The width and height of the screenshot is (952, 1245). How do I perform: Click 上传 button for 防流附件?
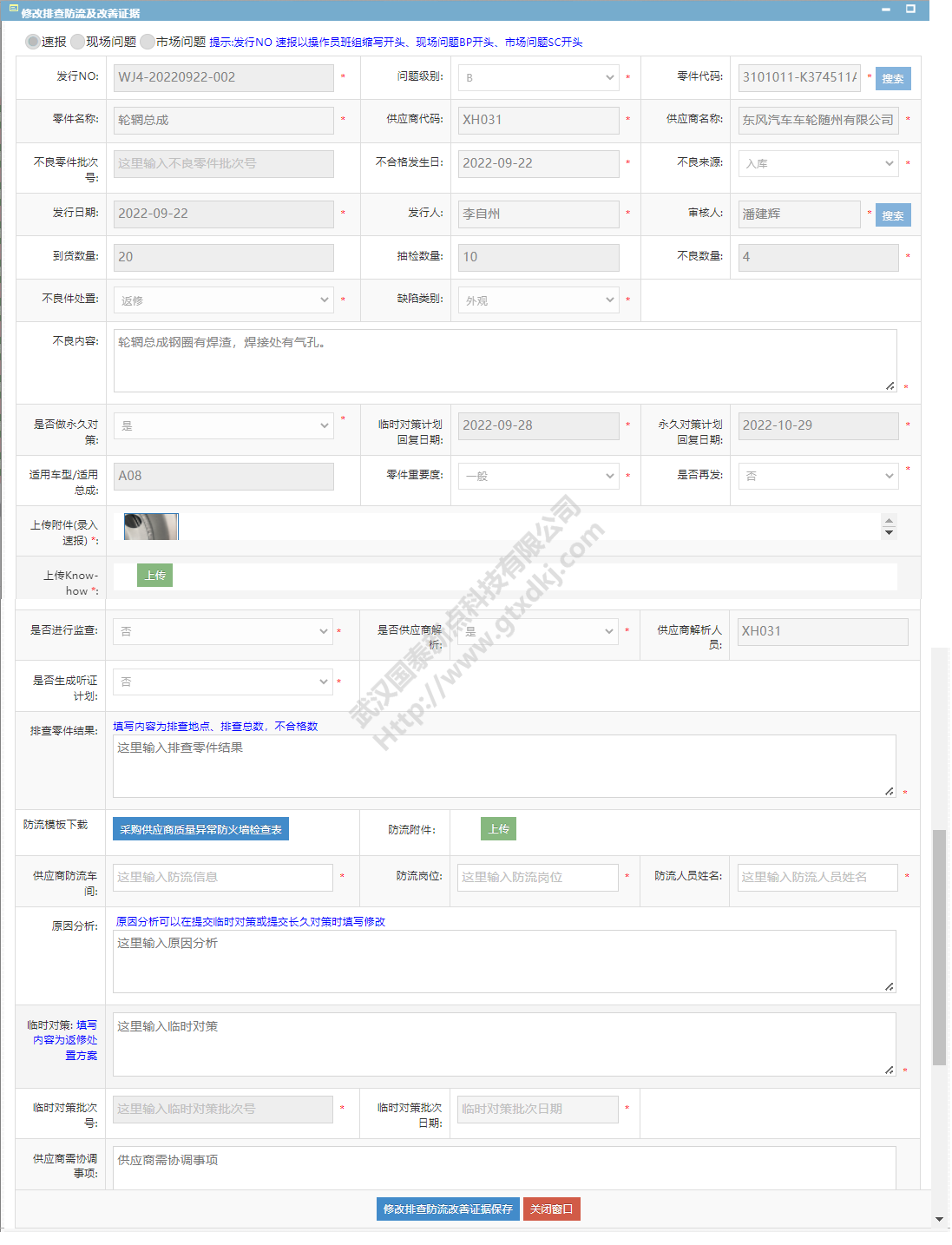coord(498,829)
